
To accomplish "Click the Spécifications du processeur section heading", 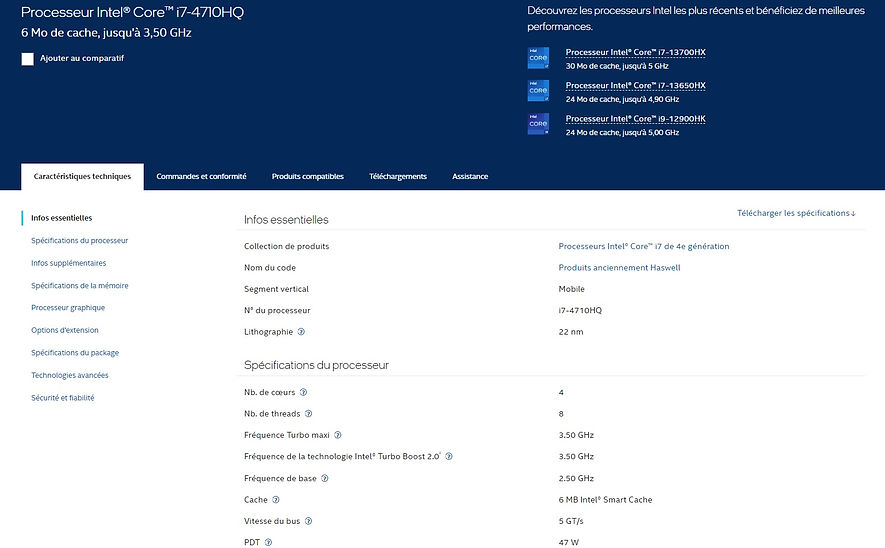I will [316, 365].
